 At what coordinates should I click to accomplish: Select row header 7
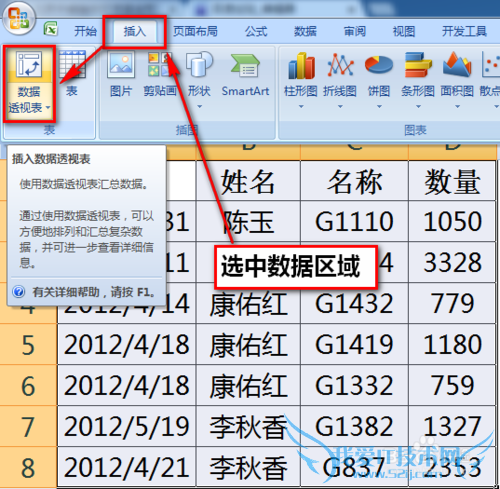[28, 426]
